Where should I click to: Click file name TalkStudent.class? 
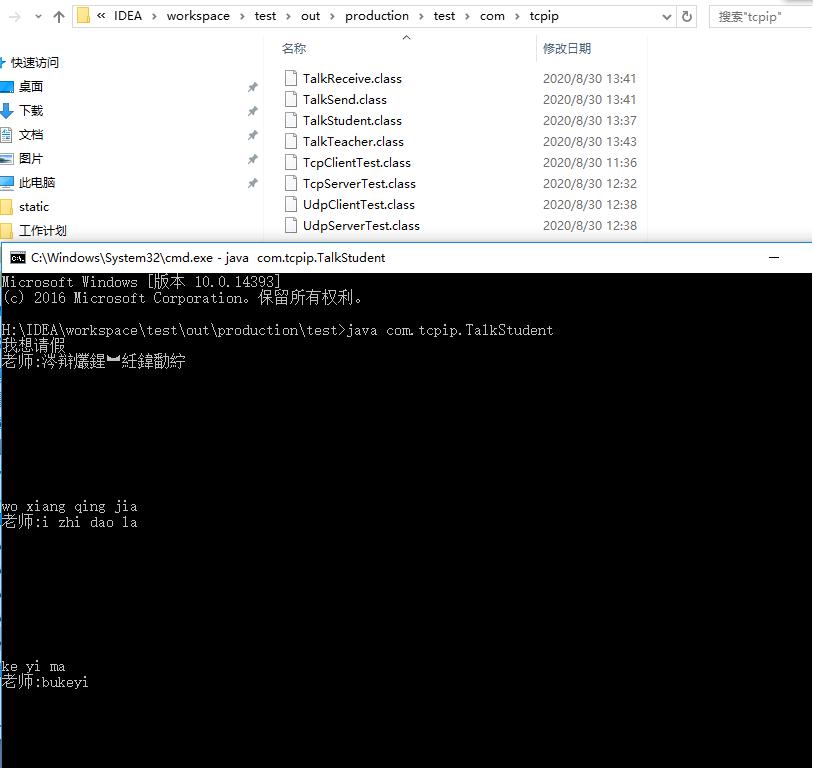(x=353, y=121)
